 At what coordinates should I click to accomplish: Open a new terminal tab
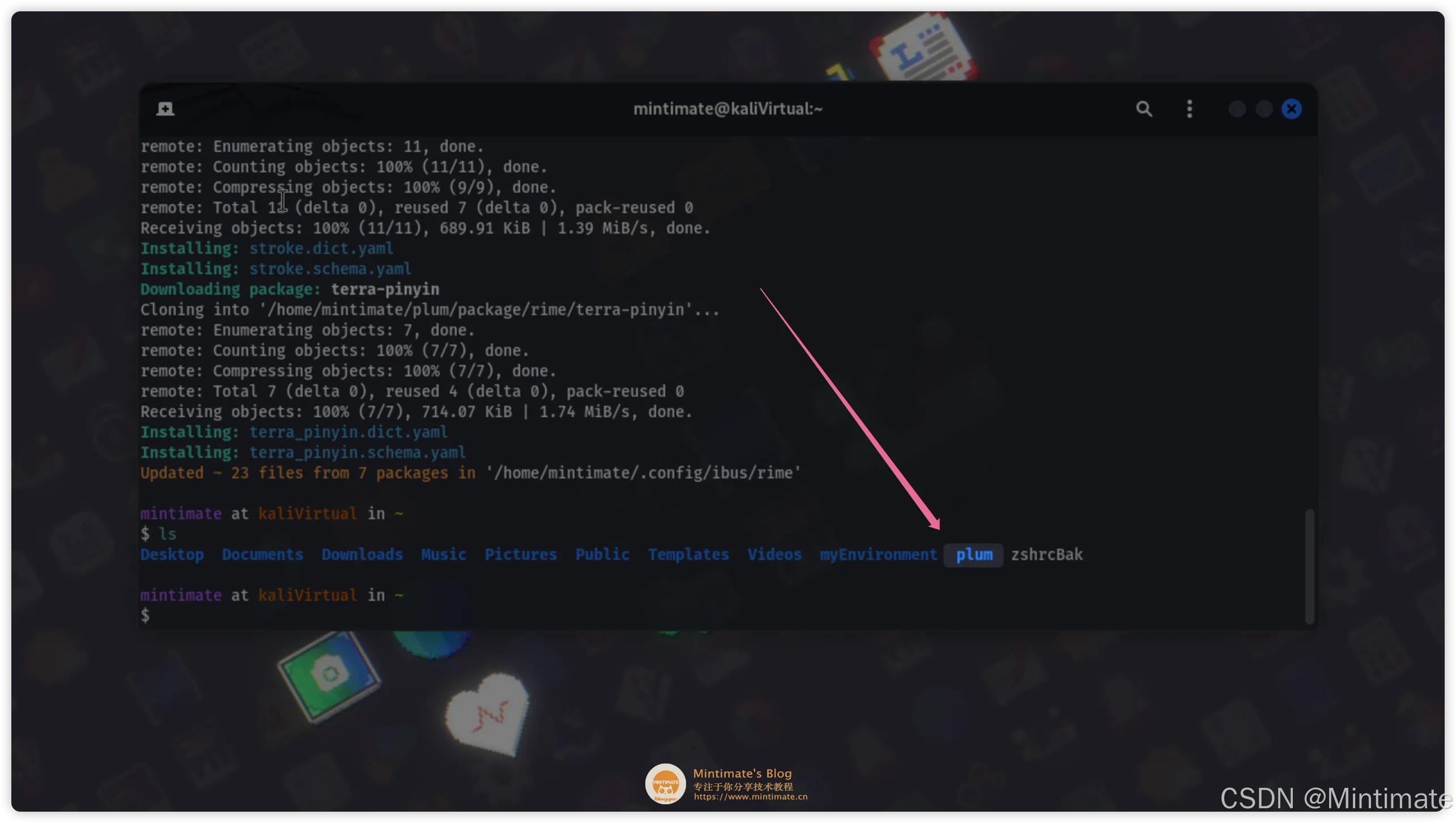[165, 109]
